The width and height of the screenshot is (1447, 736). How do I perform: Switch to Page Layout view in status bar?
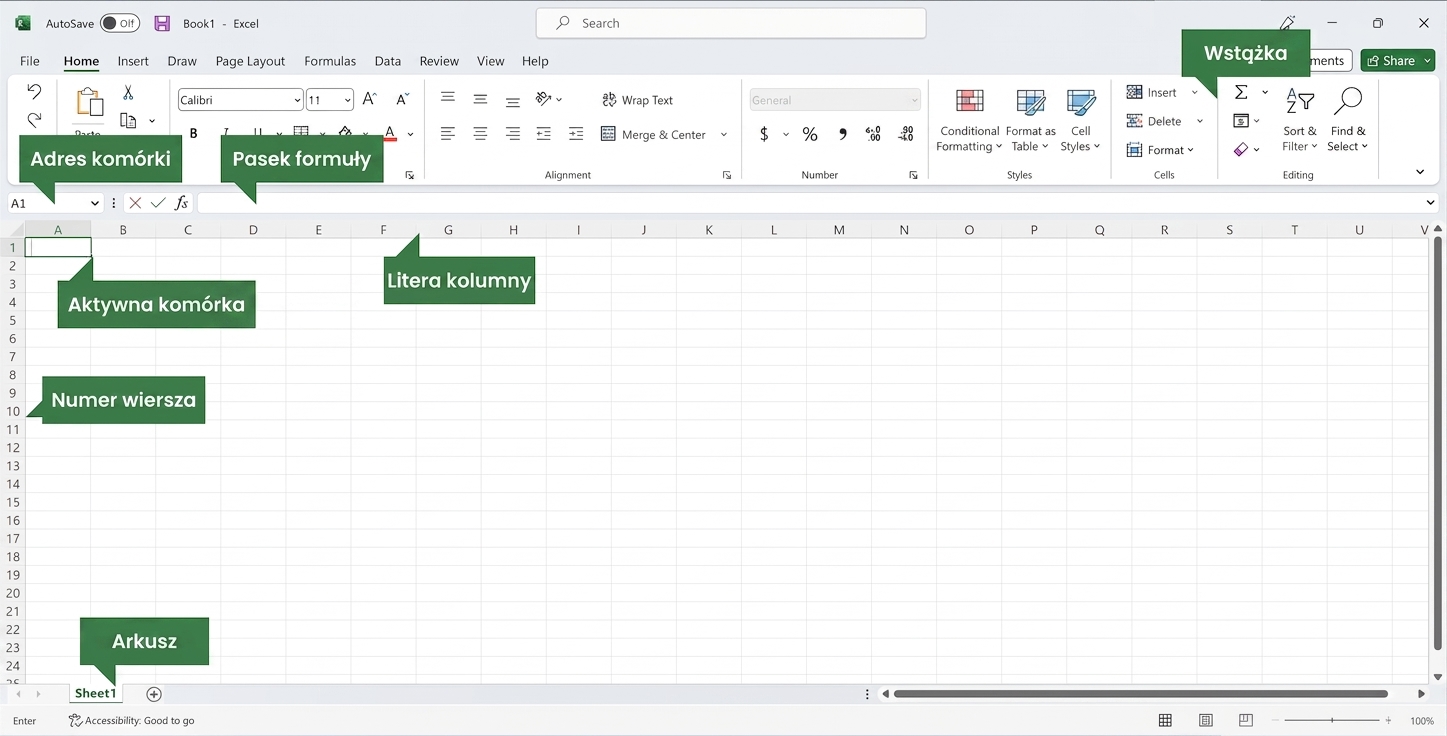click(1206, 720)
